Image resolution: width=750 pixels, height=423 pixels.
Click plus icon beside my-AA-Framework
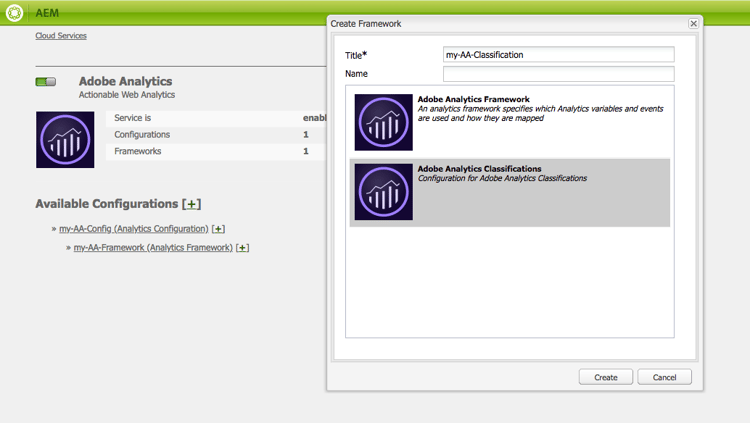(x=243, y=248)
